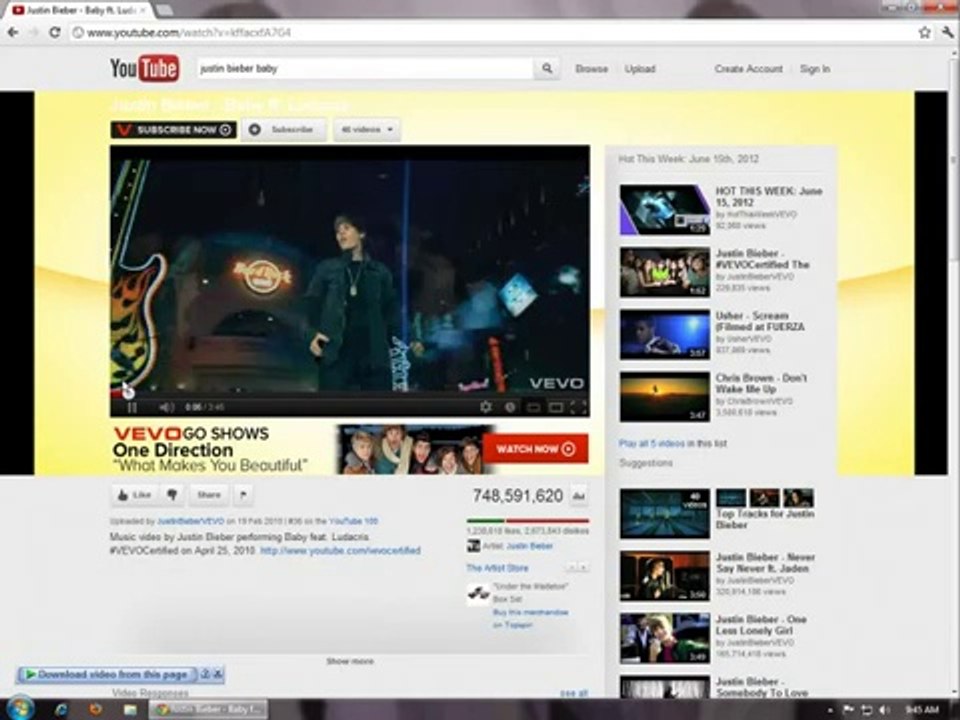
Task: Open the 46 videos dropdown
Action: point(367,129)
